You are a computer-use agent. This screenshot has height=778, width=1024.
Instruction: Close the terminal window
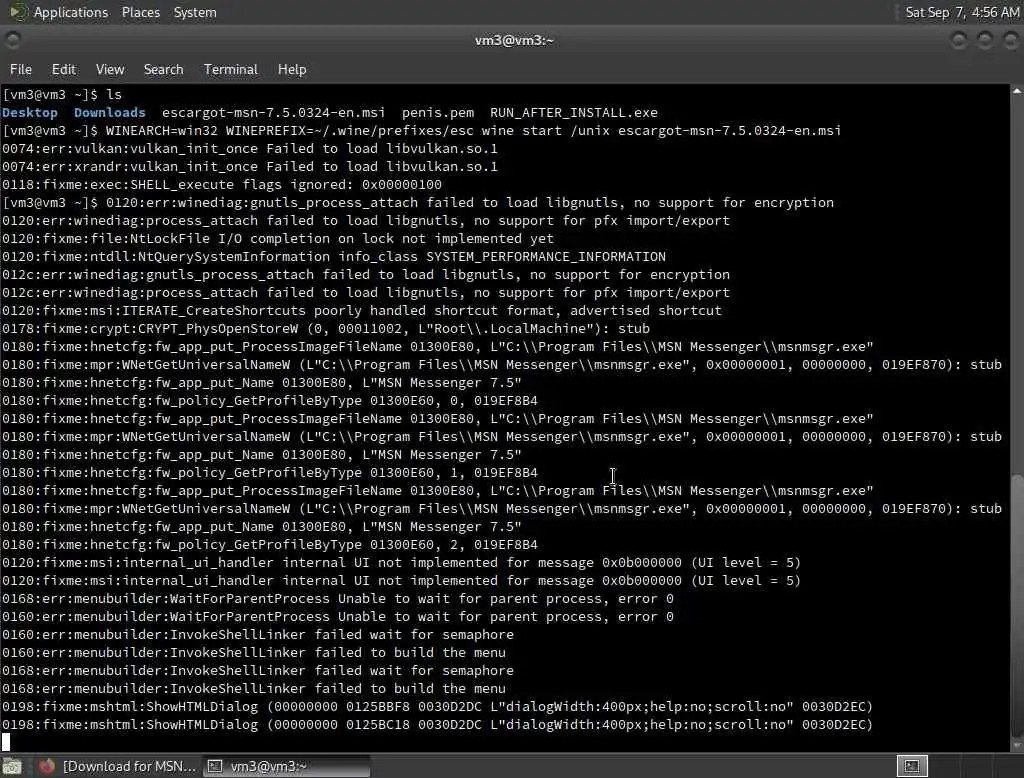click(1010, 41)
